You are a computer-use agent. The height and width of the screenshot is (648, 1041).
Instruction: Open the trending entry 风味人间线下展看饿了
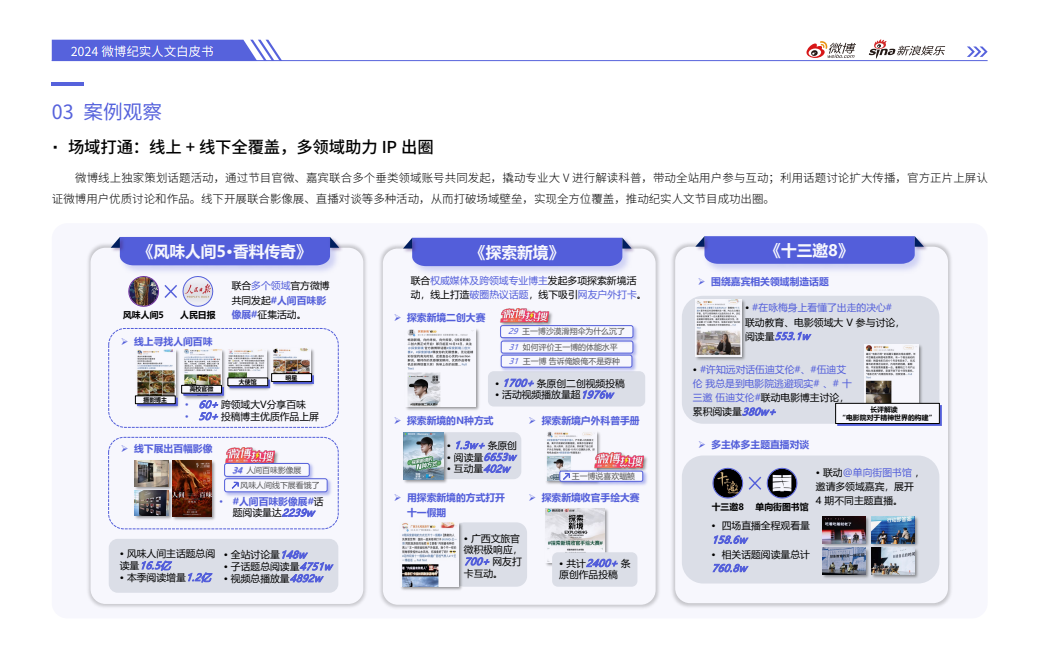pos(276,485)
